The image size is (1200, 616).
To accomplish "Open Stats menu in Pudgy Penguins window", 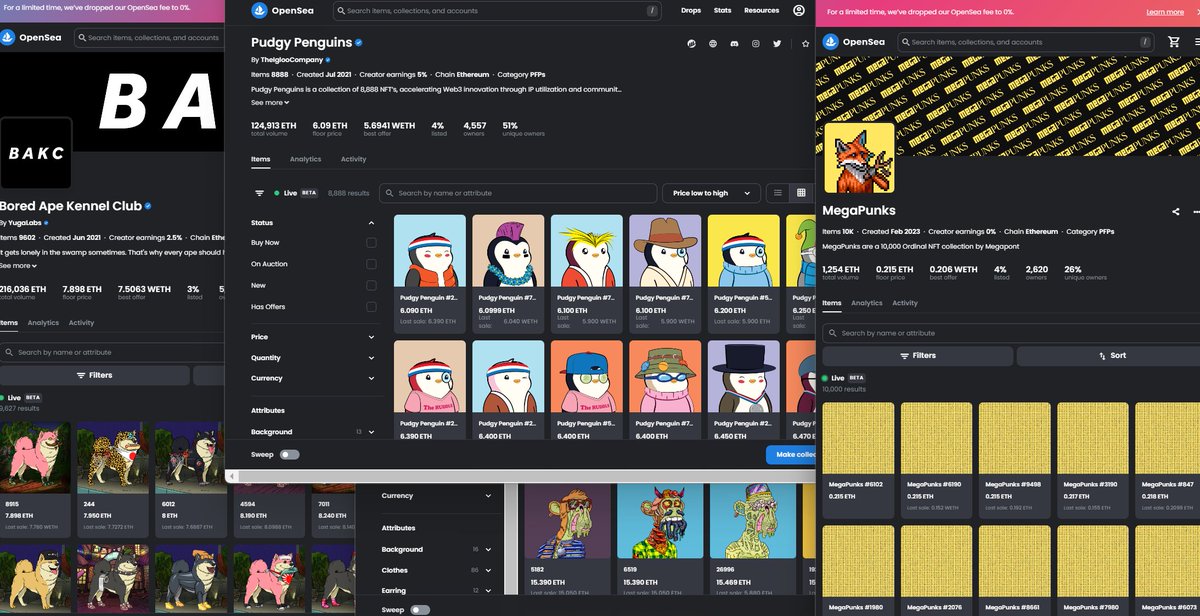I will click(x=722, y=10).
